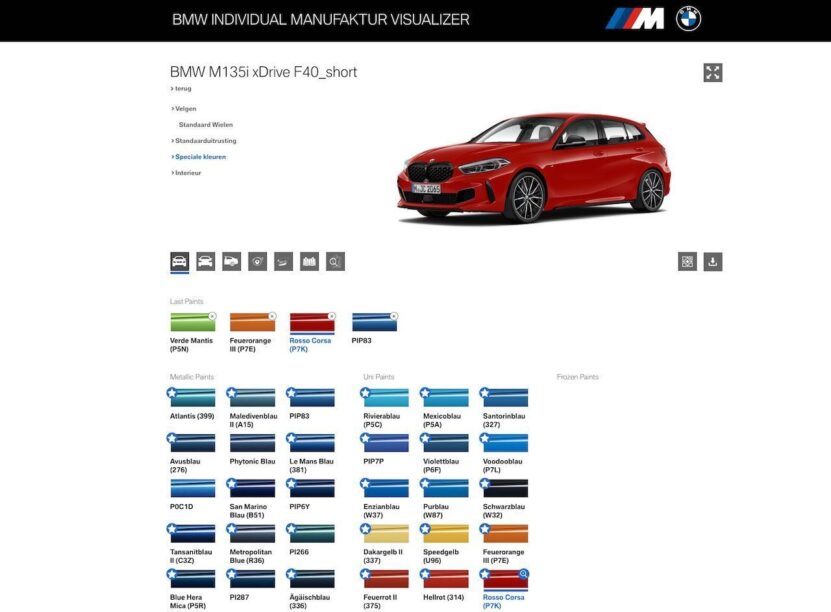
Task: Click the red M135i car preview image
Action: click(x=534, y=167)
